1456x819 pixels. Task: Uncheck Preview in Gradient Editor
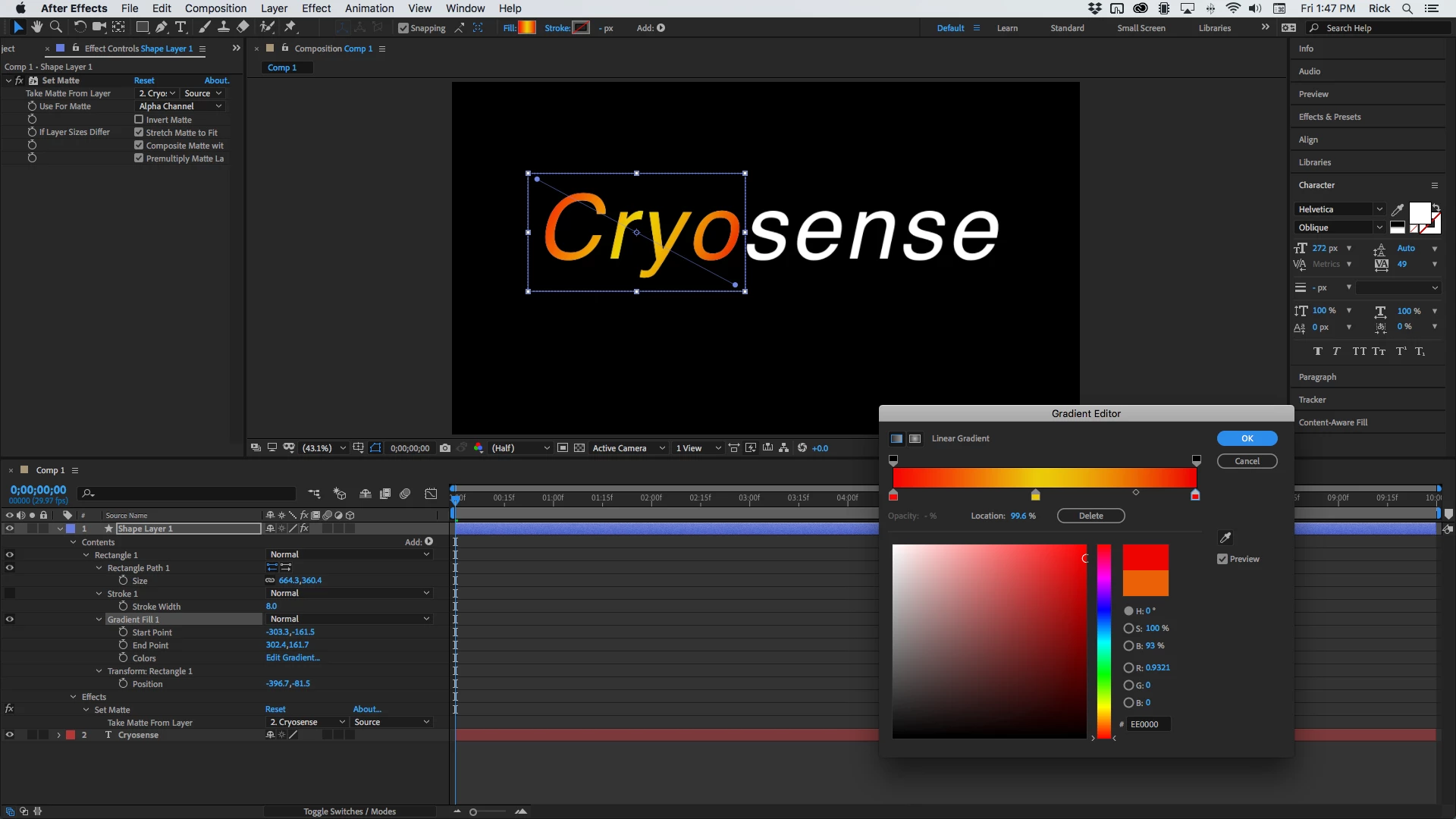tap(1222, 559)
